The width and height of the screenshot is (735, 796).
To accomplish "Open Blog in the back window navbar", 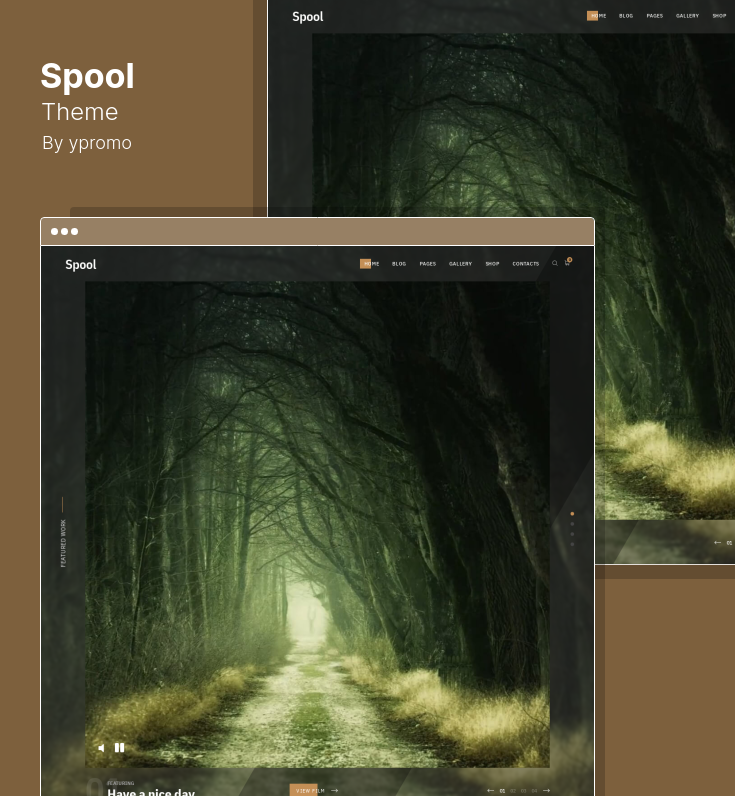I will pyautogui.click(x=626, y=16).
